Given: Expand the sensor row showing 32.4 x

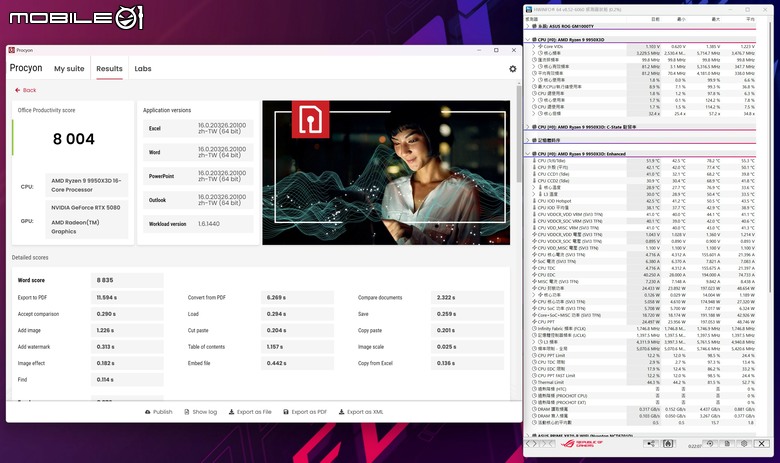Looking at the screenshot, I should point(534,113).
